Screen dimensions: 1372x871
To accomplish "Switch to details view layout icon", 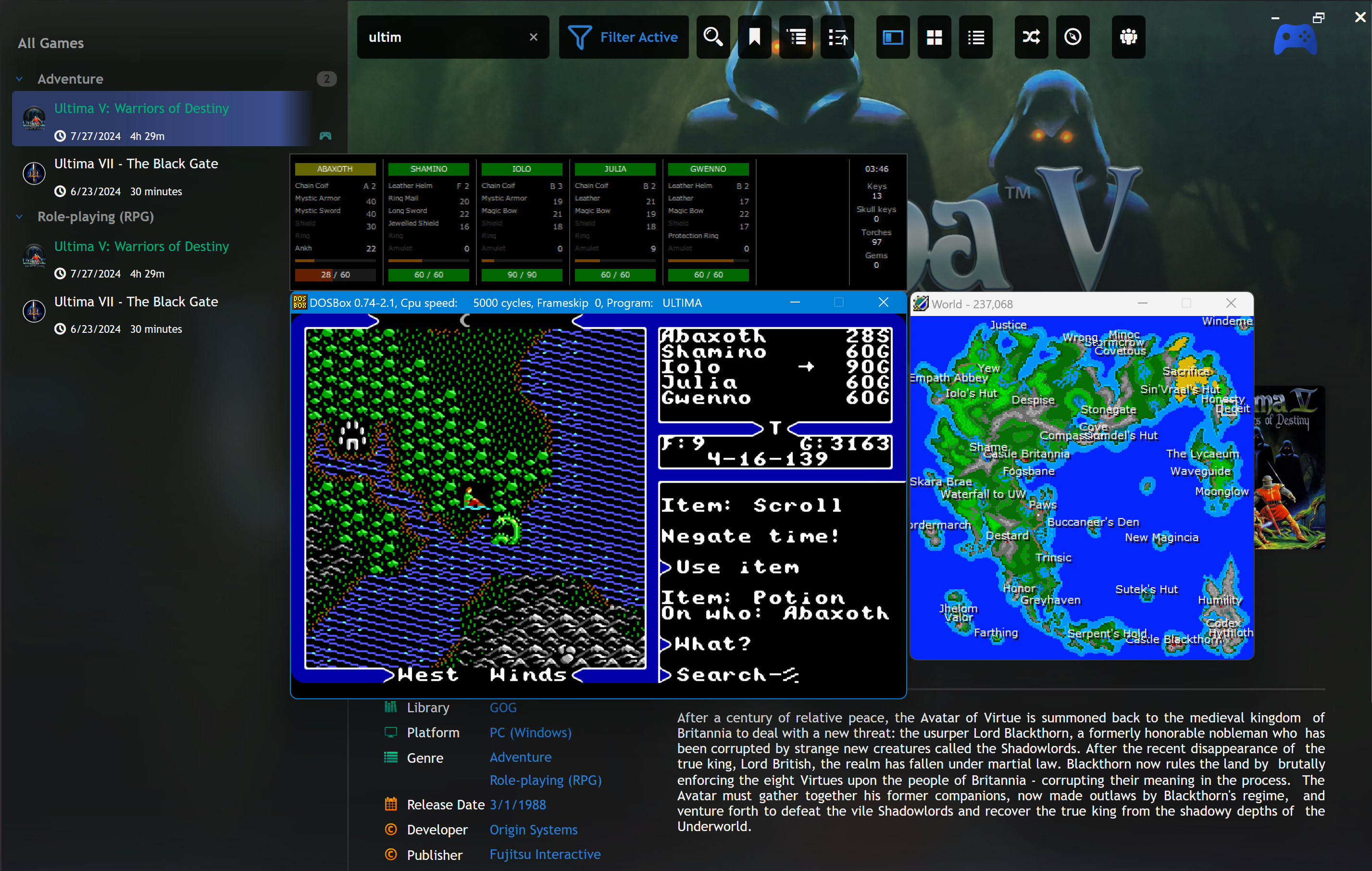I will pos(893,37).
